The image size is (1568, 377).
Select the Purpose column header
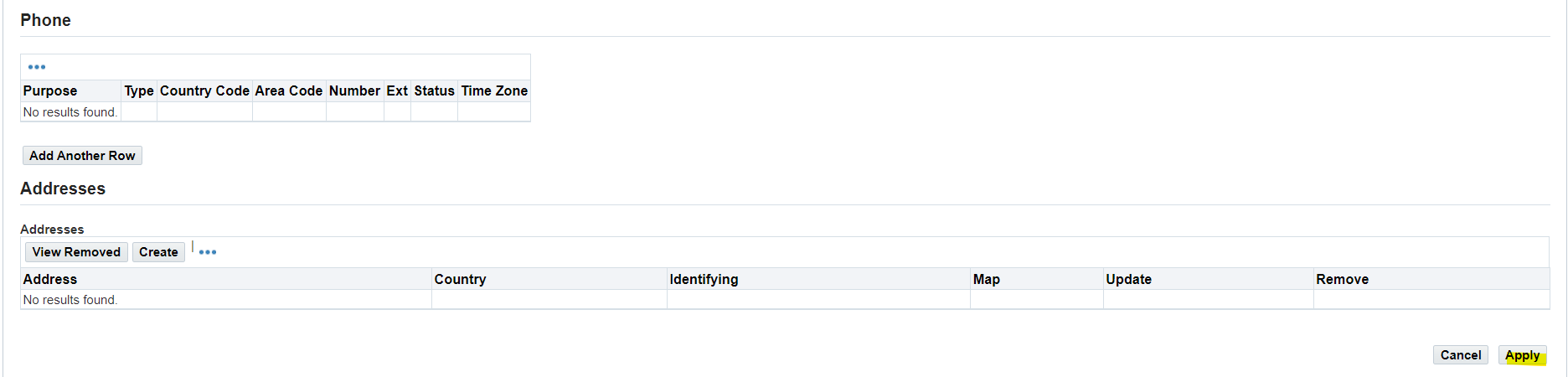point(50,90)
